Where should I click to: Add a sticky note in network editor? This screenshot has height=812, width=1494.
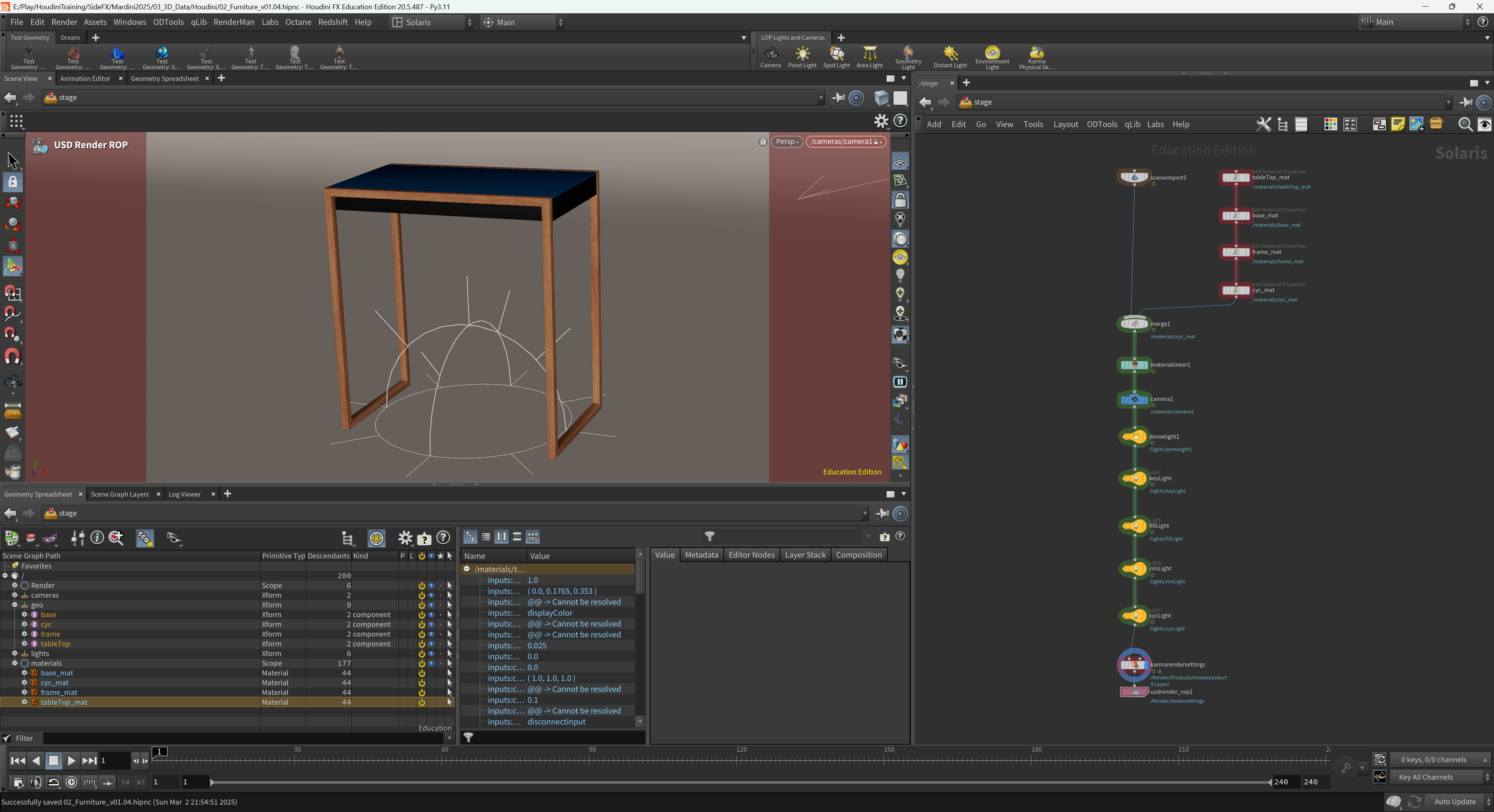(1398, 124)
